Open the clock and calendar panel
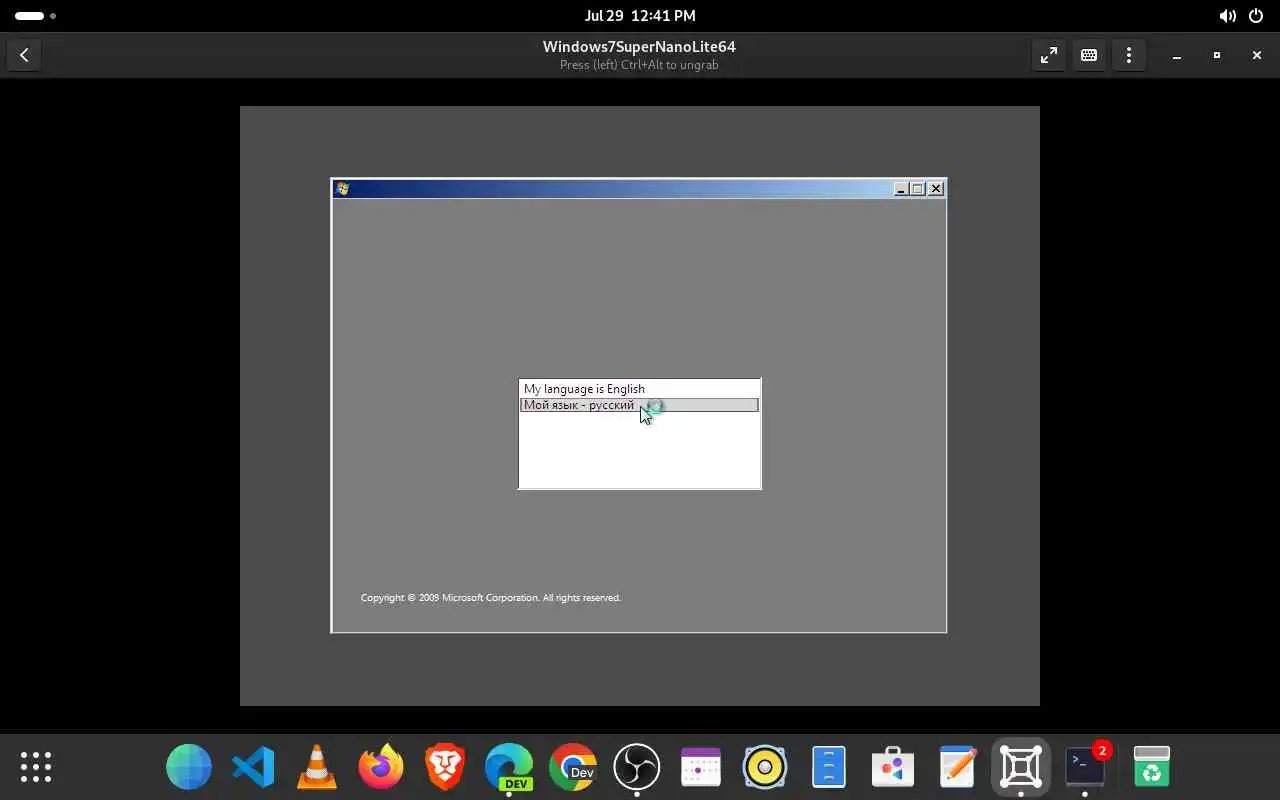1280x800 pixels. coord(640,16)
